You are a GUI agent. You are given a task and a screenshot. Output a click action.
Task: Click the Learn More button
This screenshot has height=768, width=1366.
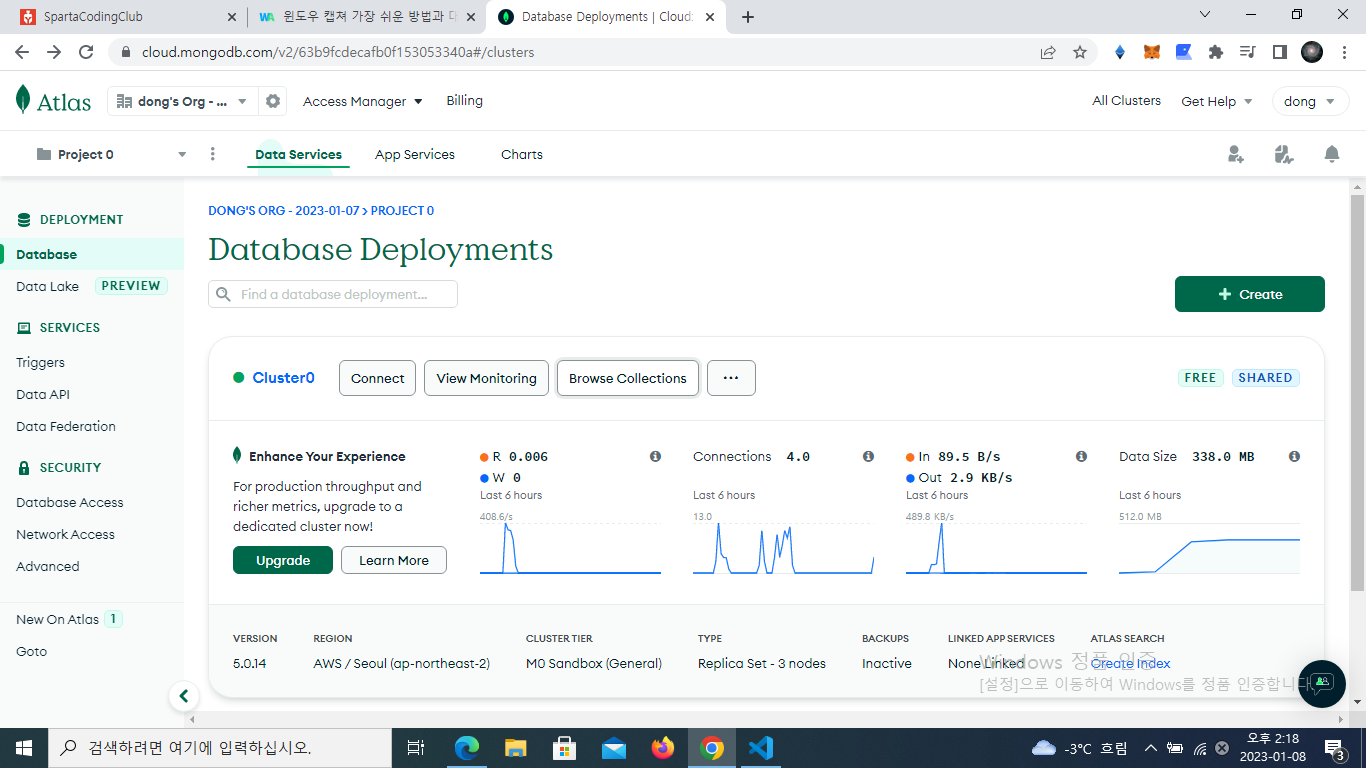pyautogui.click(x=394, y=560)
